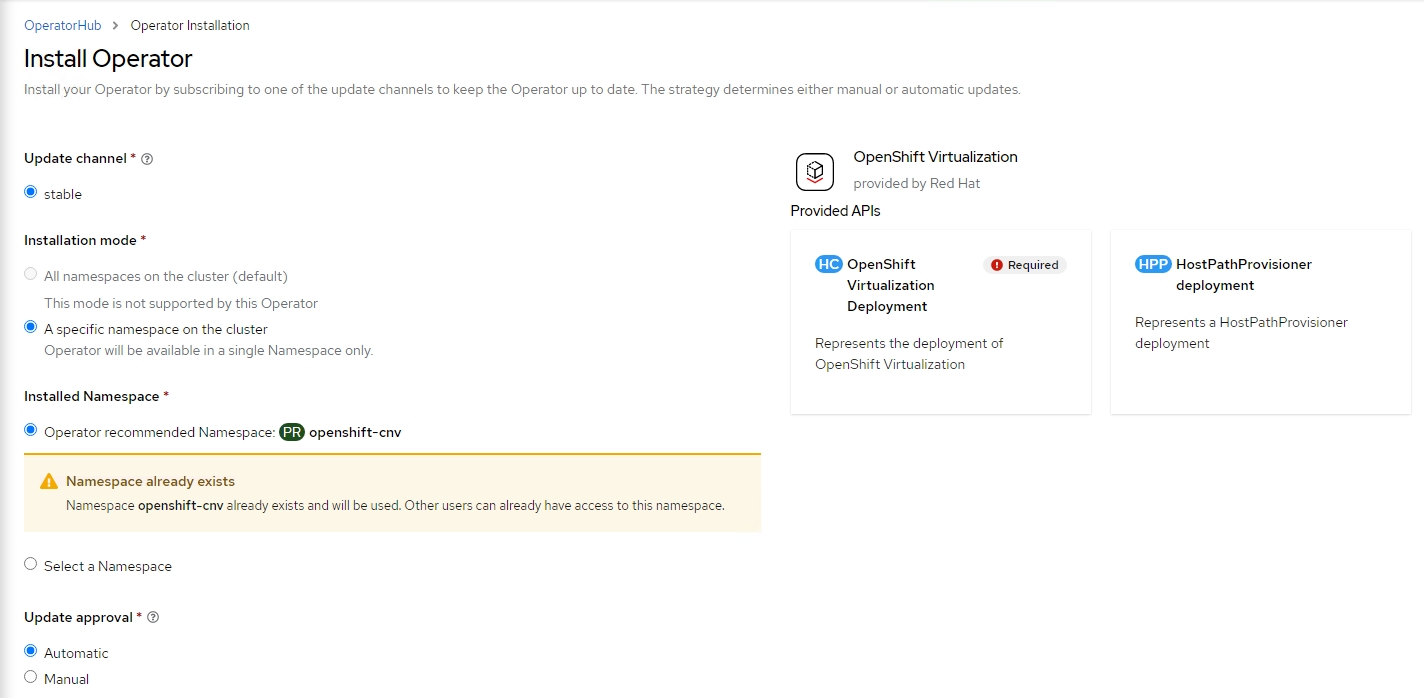Screen dimensions: 1424x698
Task: Click the HostPathProvisioner deployment card
Action: 1260,340
